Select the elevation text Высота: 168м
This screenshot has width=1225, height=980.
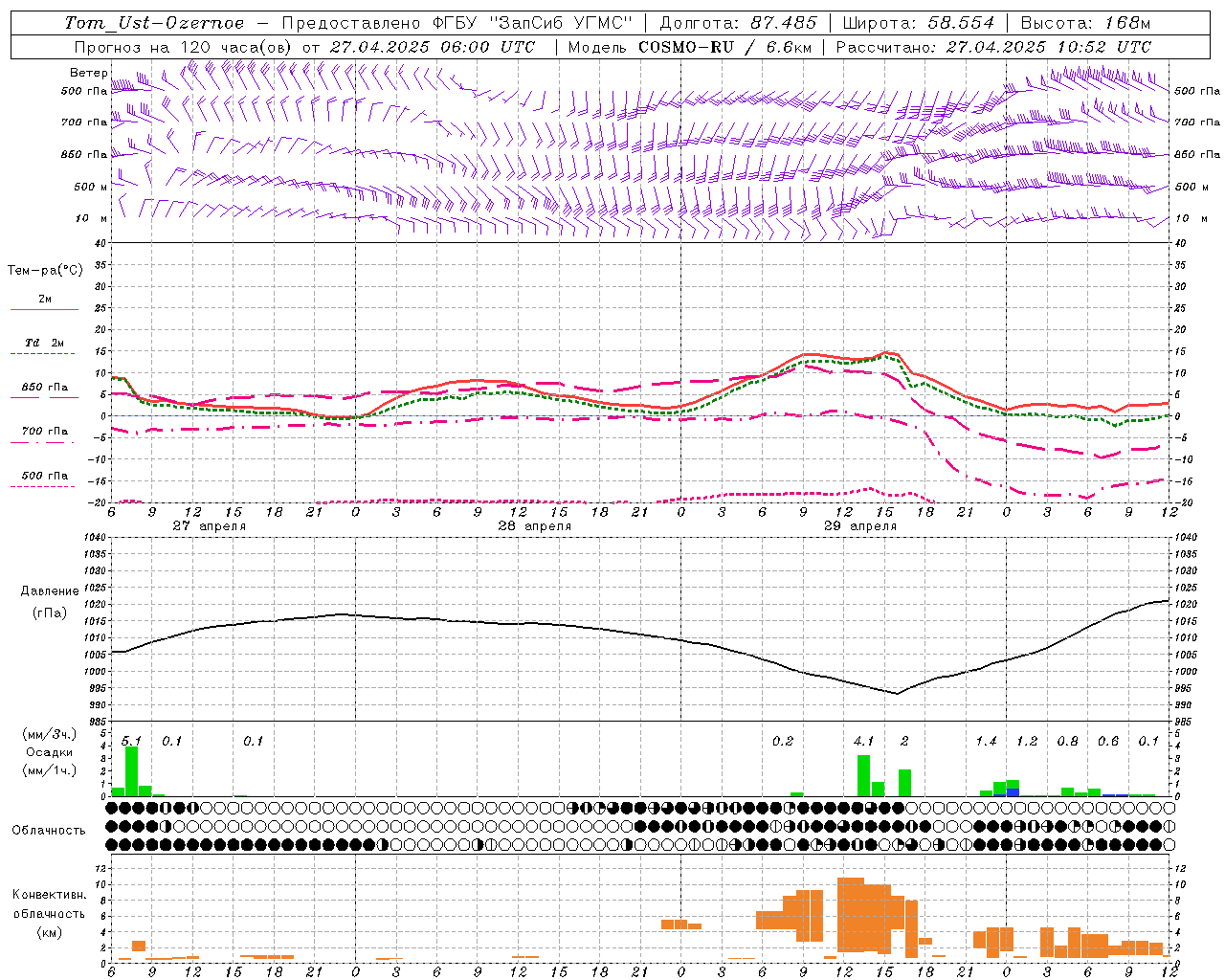point(1085,23)
